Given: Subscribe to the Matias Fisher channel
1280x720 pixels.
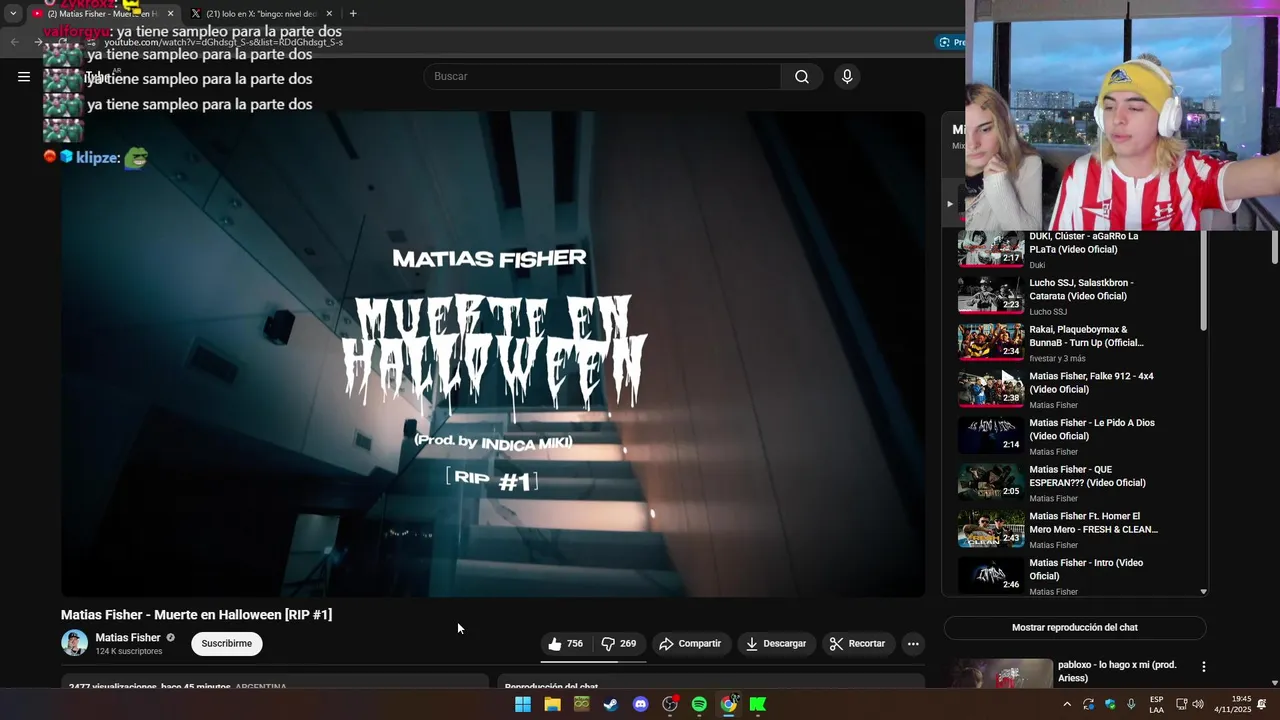Looking at the screenshot, I should pyautogui.click(x=227, y=644).
